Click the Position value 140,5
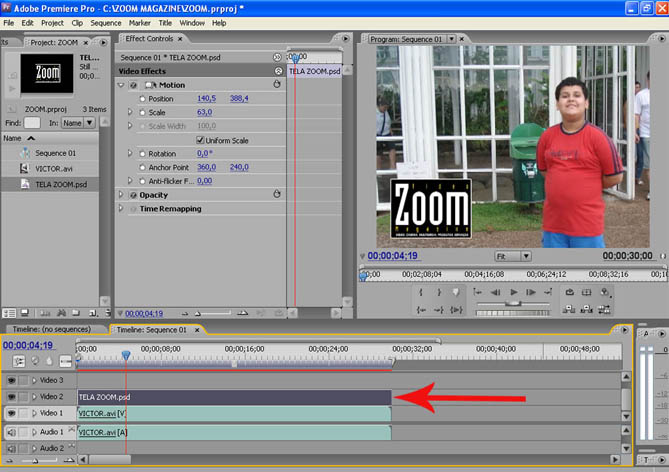Image resolution: width=669 pixels, height=472 pixels. [x=206, y=98]
